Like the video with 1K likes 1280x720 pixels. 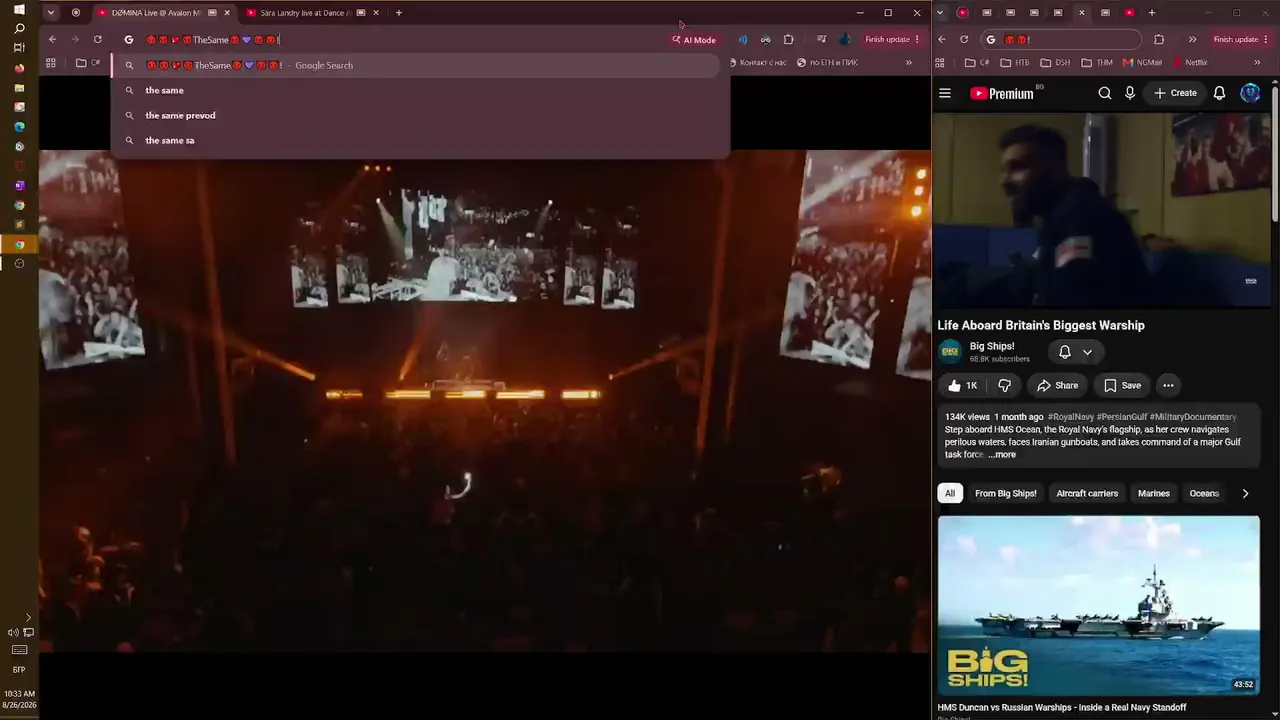pyautogui.click(x=963, y=385)
